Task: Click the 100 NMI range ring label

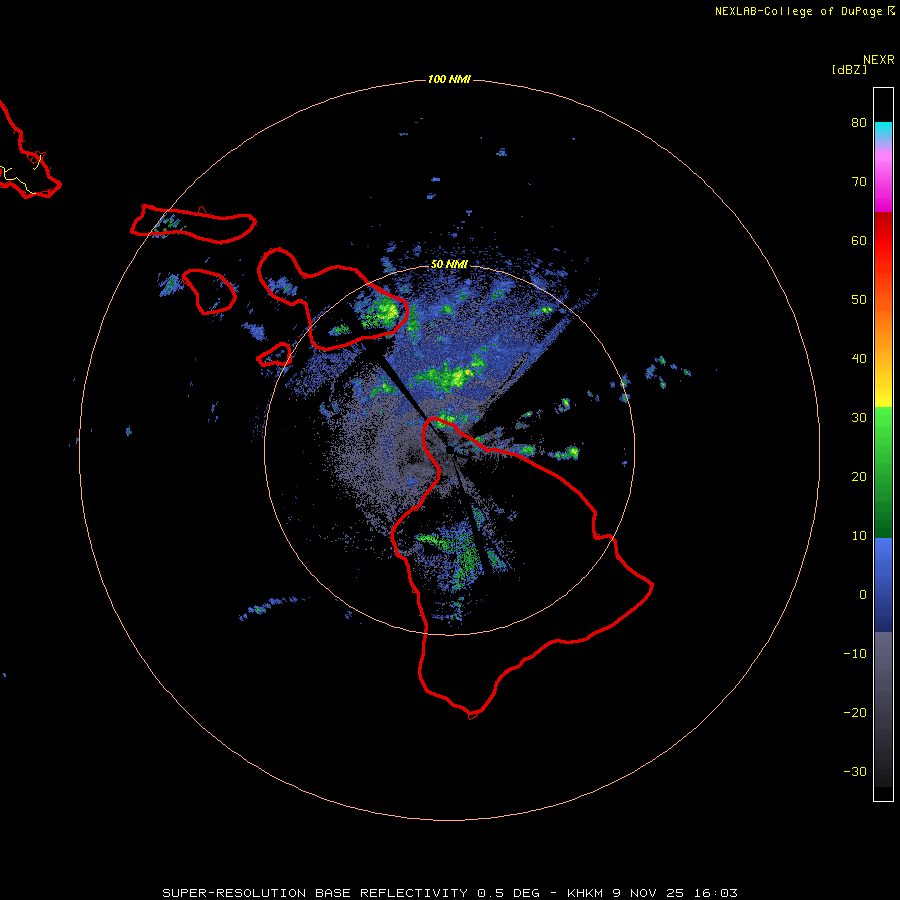Action: click(449, 79)
